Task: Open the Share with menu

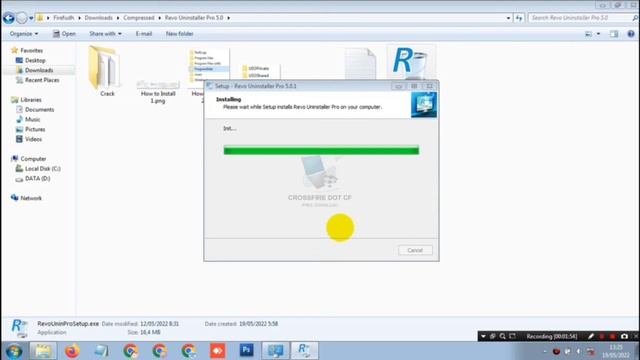Action: click(x=105, y=34)
